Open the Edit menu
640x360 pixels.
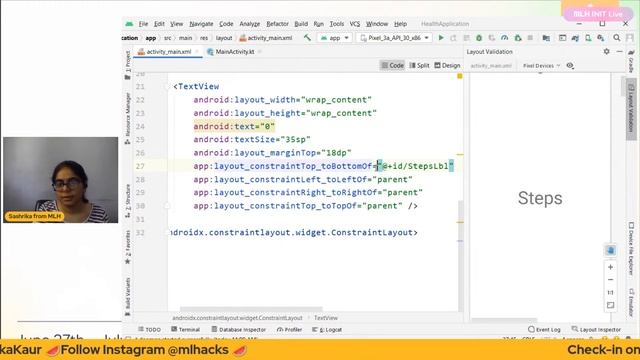159,24
